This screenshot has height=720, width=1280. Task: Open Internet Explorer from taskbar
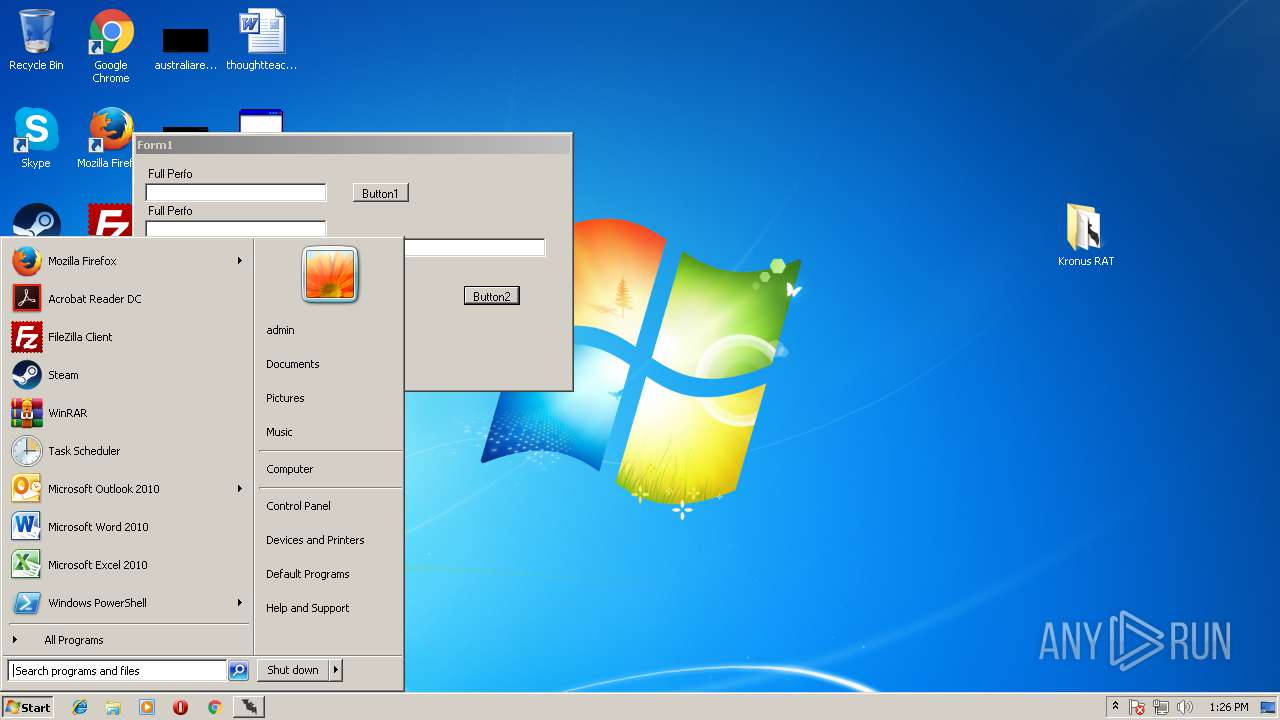point(80,707)
